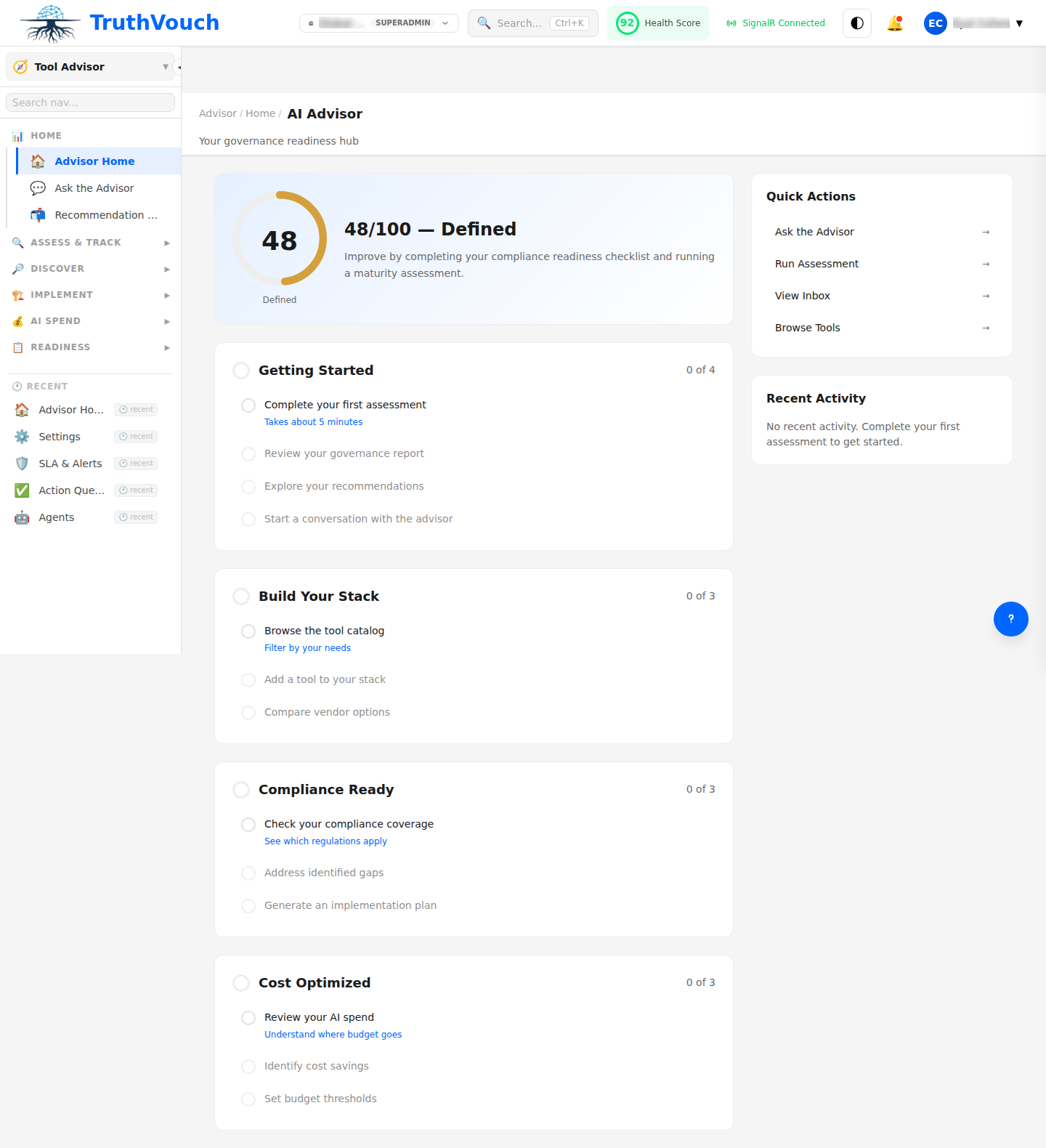This screenshot has width=1046, height=1148.
Task: Expand the Implement nav section
Action: 90,295
